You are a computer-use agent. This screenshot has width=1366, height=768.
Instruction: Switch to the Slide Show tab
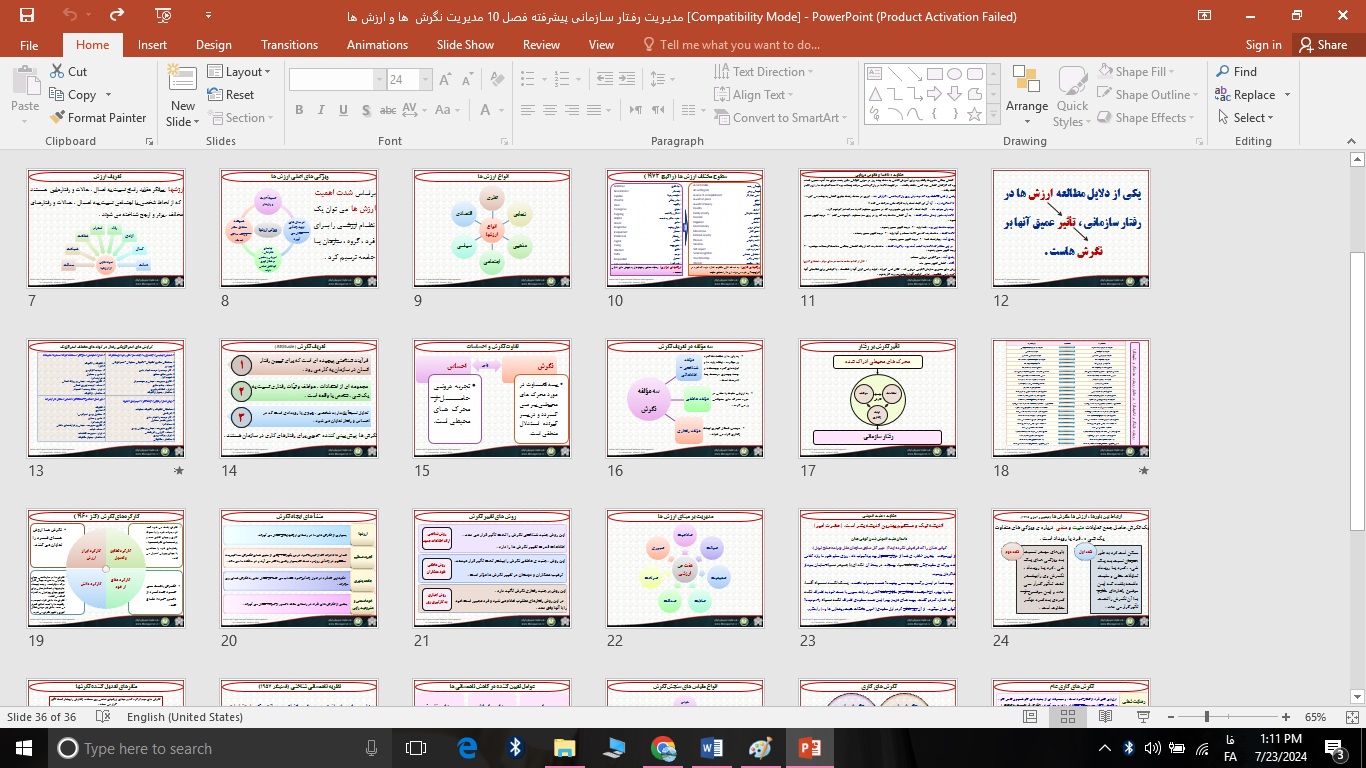(465, 45)
